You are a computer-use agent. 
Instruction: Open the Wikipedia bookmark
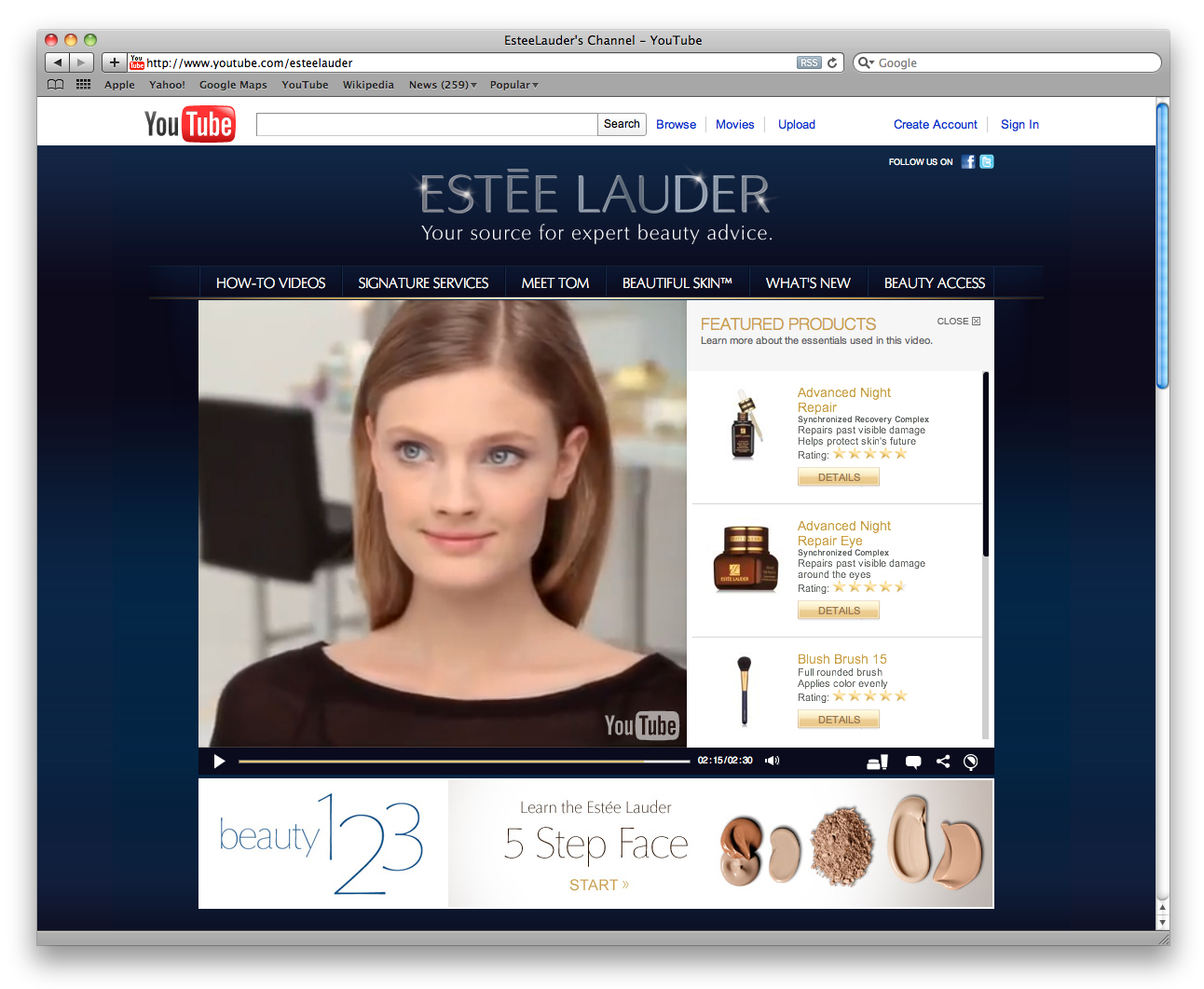[x=368, y=85]
